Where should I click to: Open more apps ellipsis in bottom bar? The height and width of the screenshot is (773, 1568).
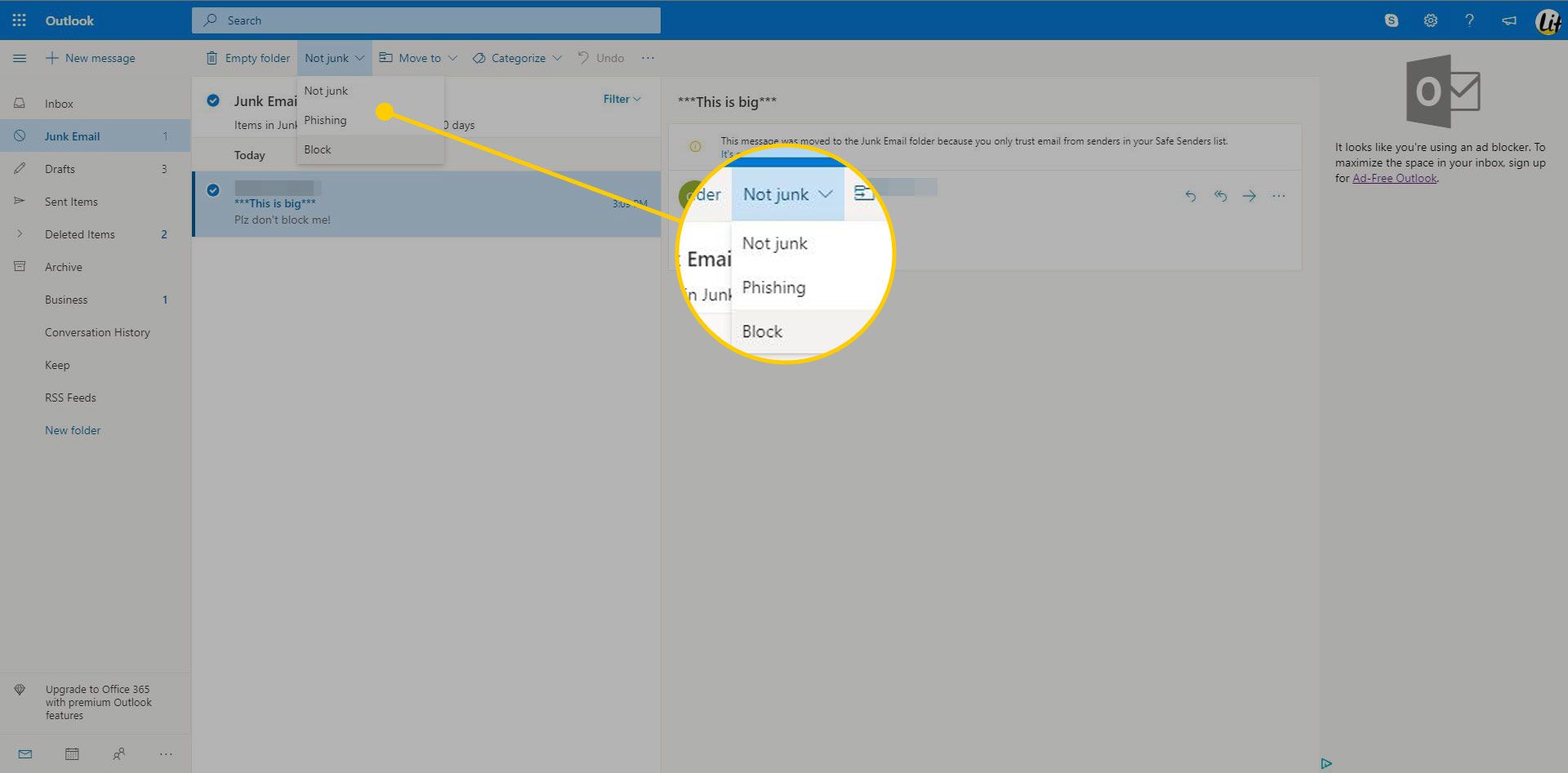click(166, 754)
